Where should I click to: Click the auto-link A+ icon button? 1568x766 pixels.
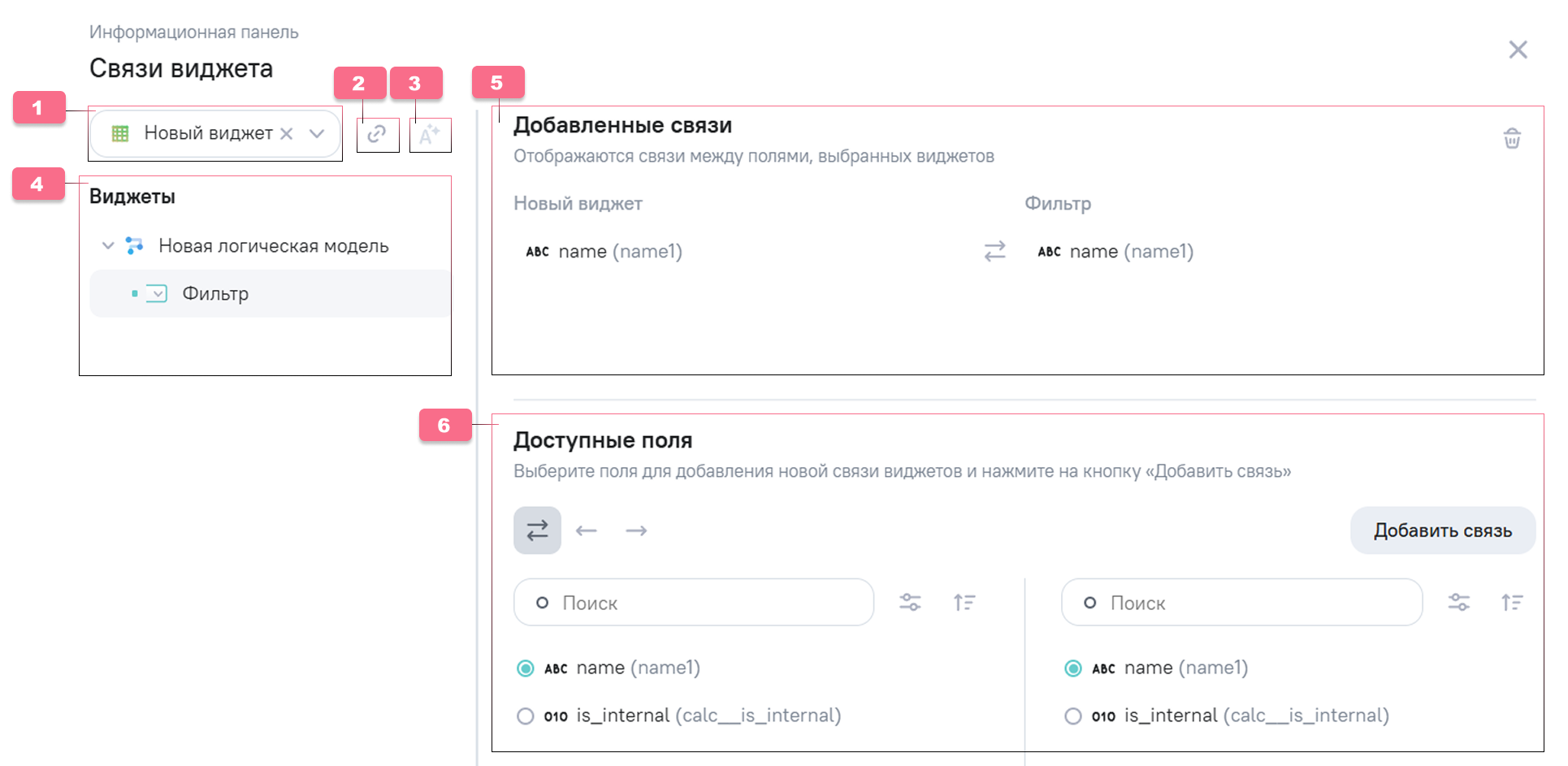pos(430,134)
